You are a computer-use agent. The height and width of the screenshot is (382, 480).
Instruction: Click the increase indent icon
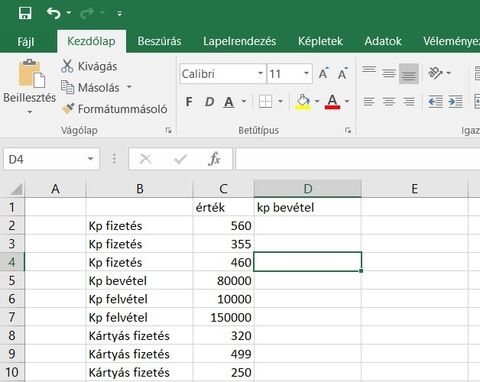(x=455, y=101)
